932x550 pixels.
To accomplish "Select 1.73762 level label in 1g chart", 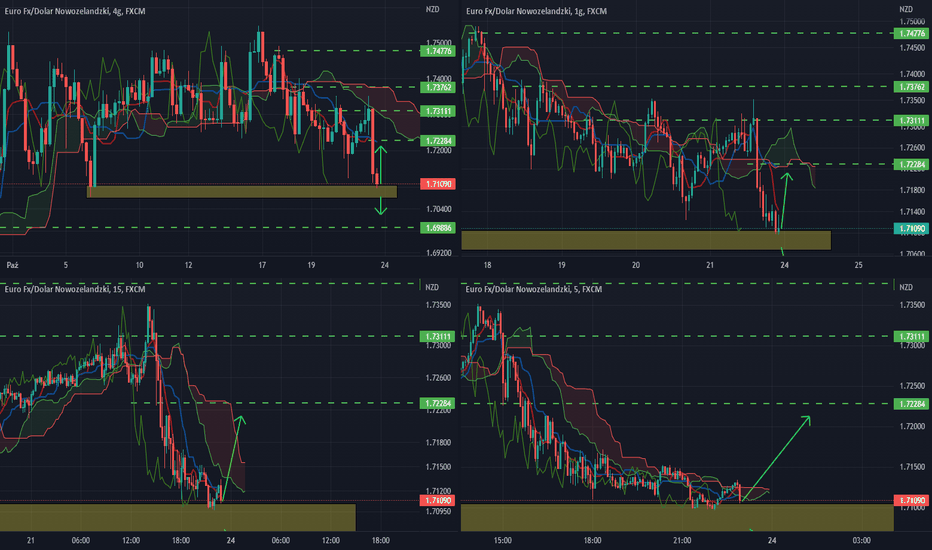I will point(911,87).
